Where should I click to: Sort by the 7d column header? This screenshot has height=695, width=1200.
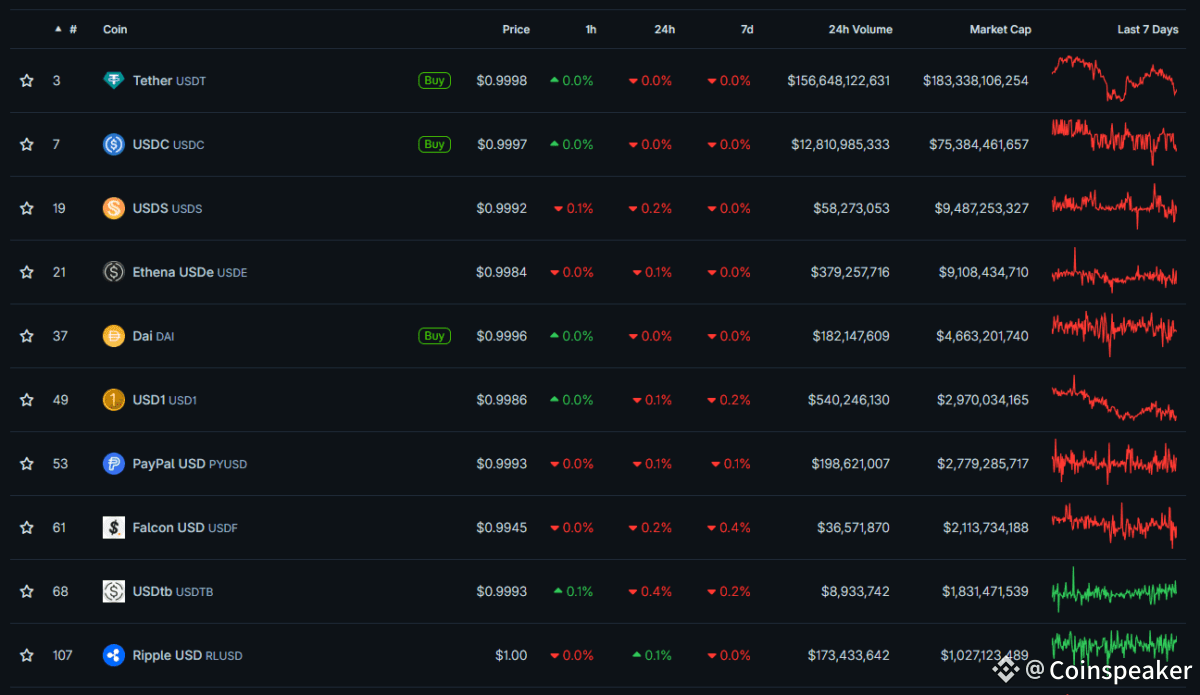coord(747,30)
